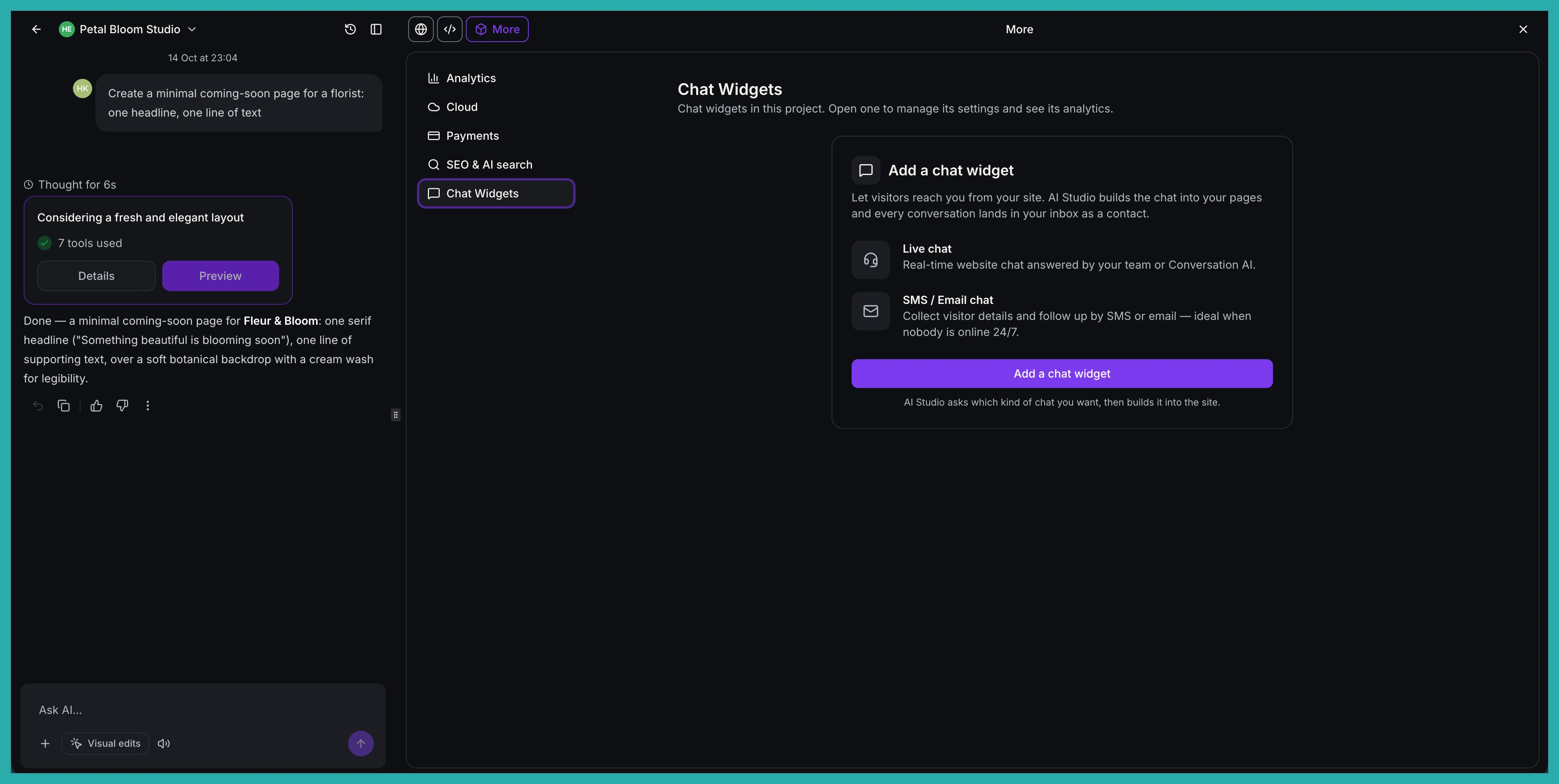Expand the Thought for 6s section
The image size is (1559, 784).
tap(70, 185)
